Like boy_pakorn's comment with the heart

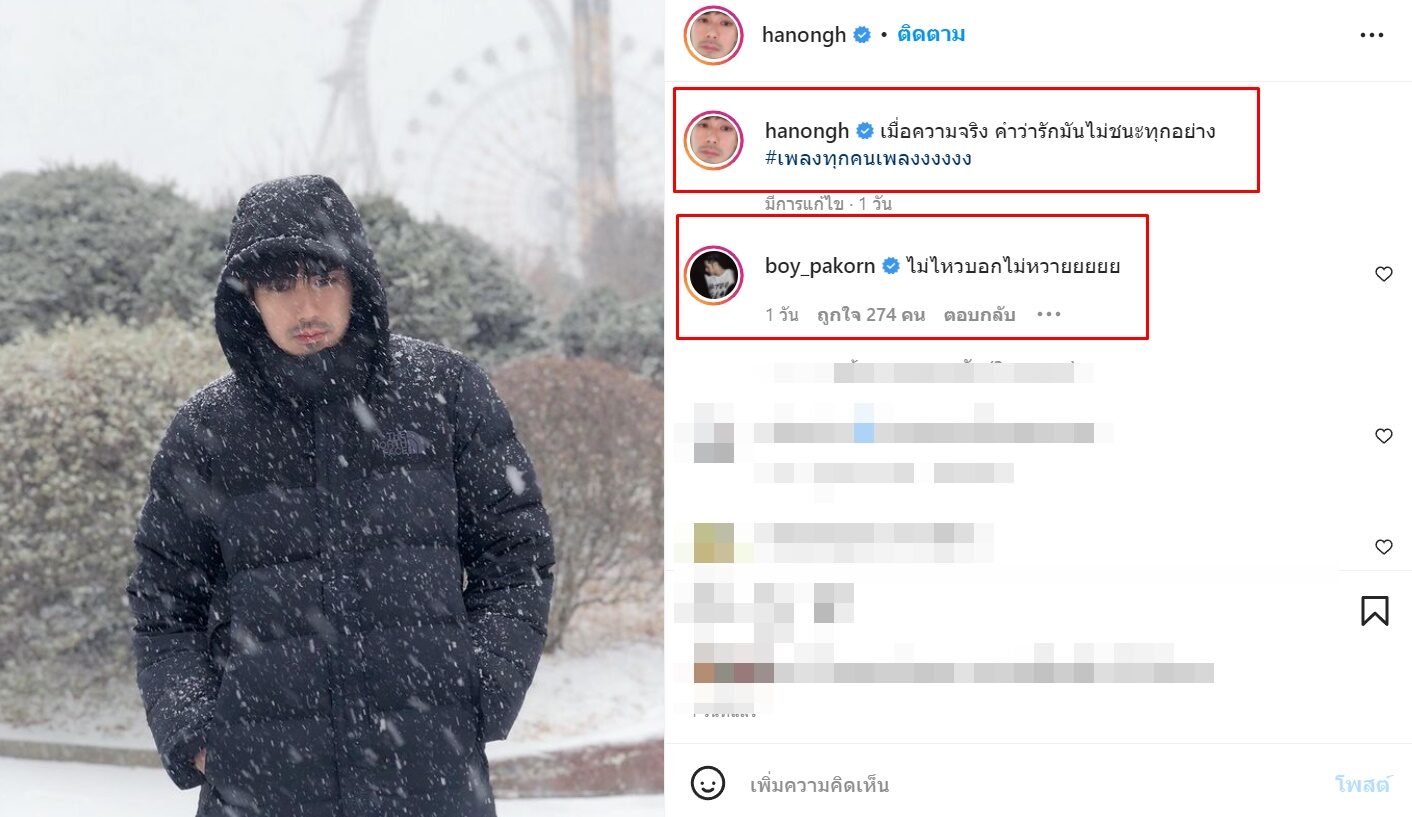tap(1384, 274)
